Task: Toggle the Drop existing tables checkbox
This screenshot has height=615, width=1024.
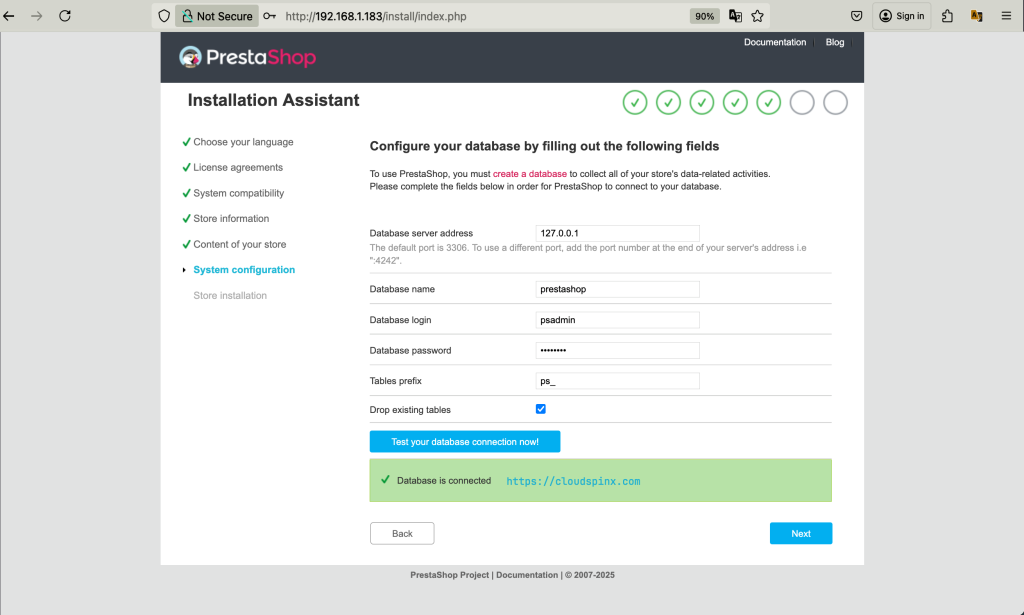Action: (541, 409)
